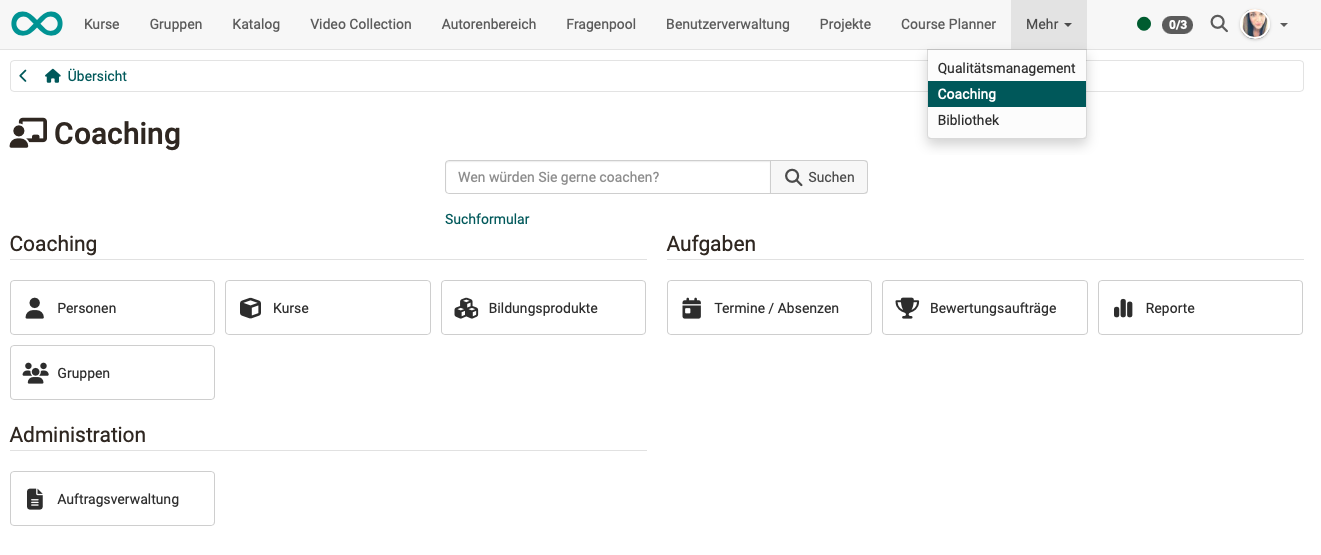Screen dimensions: 1321x555
Task: Click the bar chart Reporte icon
Action: 1123,308
